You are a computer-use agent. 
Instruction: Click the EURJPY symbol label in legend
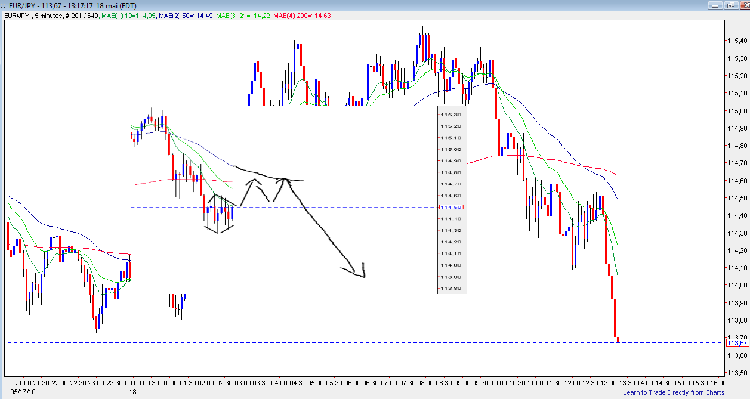(x=17, y=16)
